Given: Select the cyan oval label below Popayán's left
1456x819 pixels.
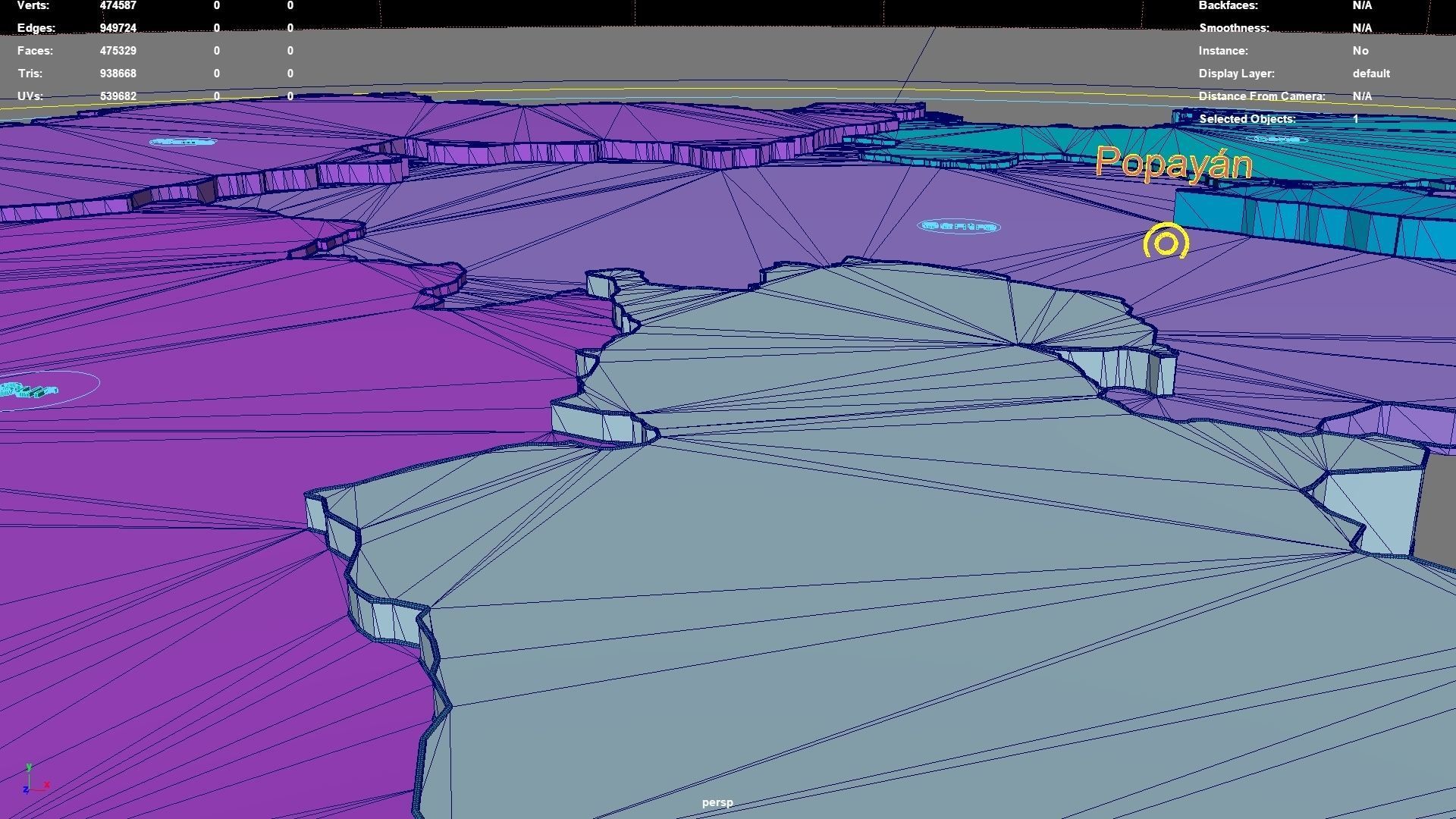Looking at the screenshot, I should (959, 226).
